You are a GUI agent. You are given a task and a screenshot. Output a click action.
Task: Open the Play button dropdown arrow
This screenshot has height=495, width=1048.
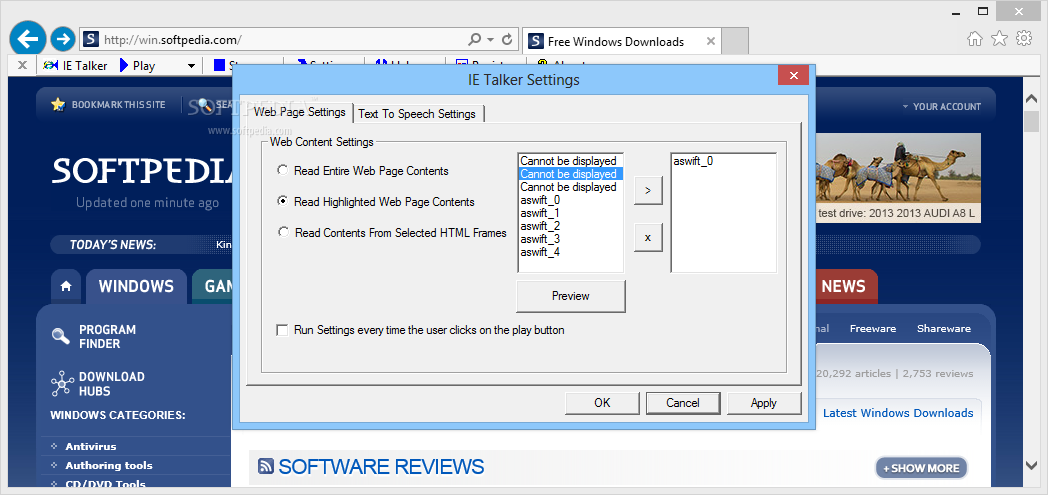coord(191,65)
